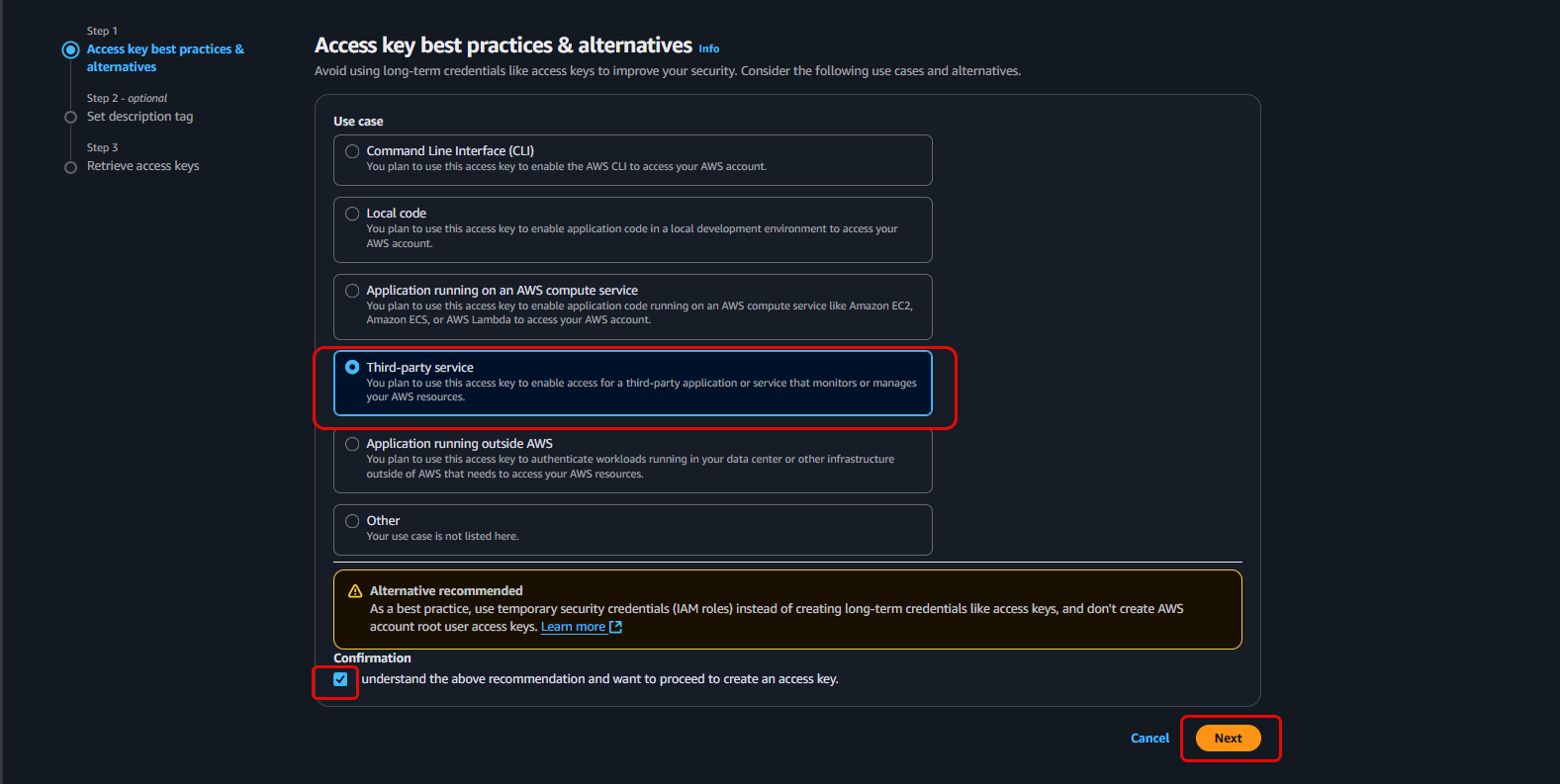Click the Next button

(1228, 738)
